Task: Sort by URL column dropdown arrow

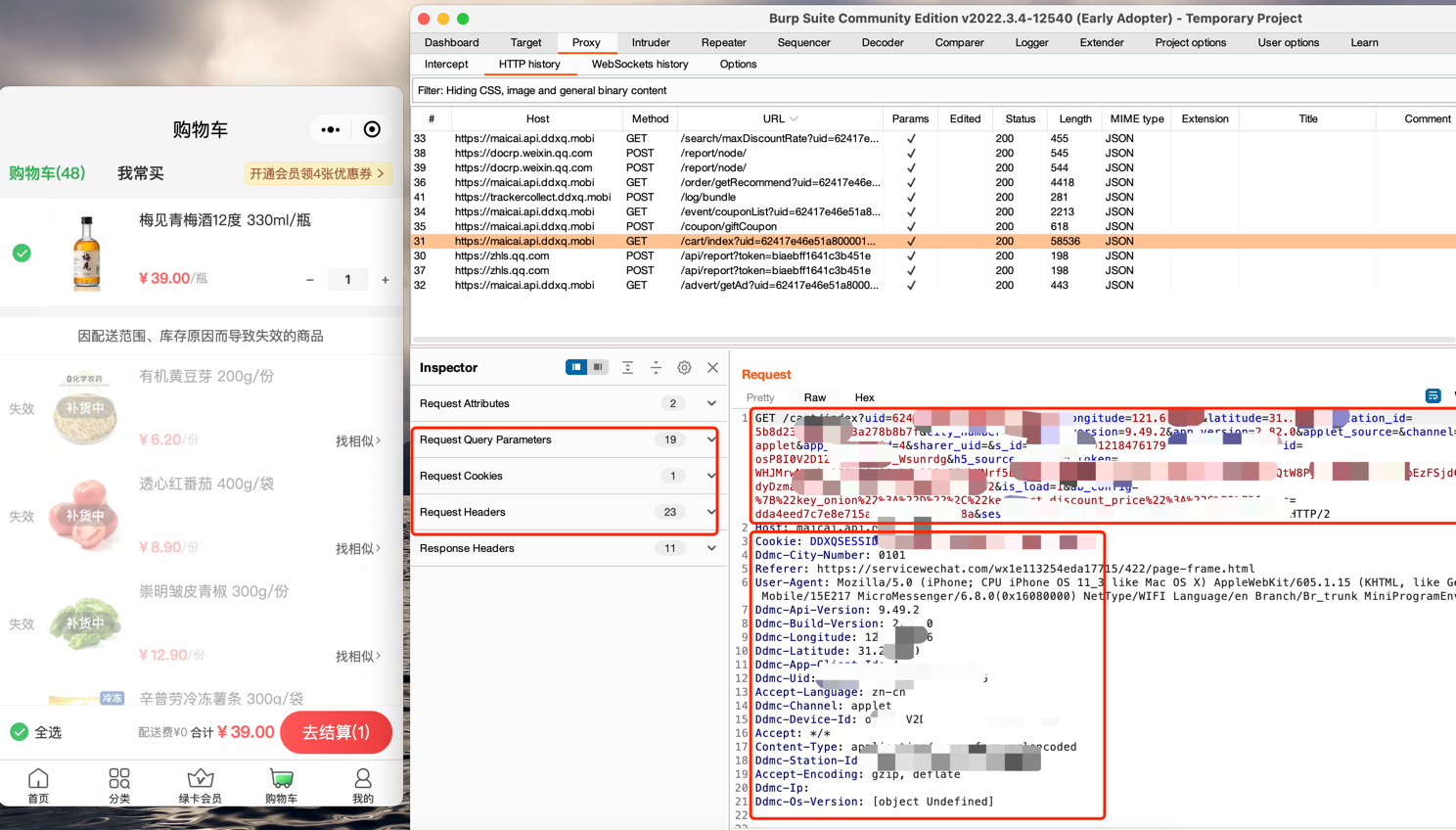Action: tap(794, 119)
